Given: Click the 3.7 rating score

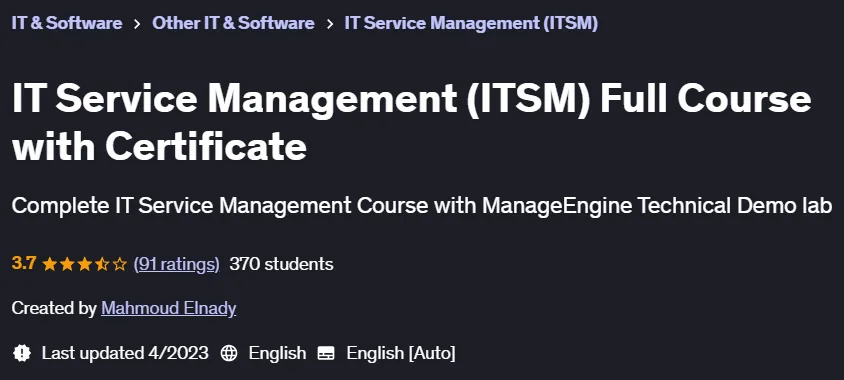Looking at the screenshot, I should click(x=24, y=264).
